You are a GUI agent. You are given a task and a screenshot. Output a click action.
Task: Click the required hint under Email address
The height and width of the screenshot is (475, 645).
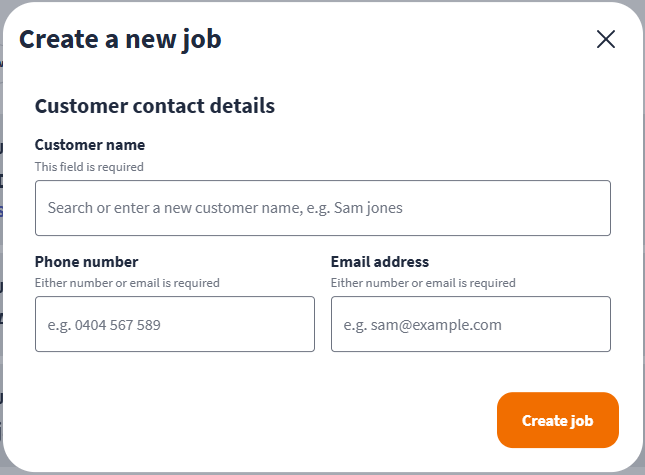click(423, 283)
